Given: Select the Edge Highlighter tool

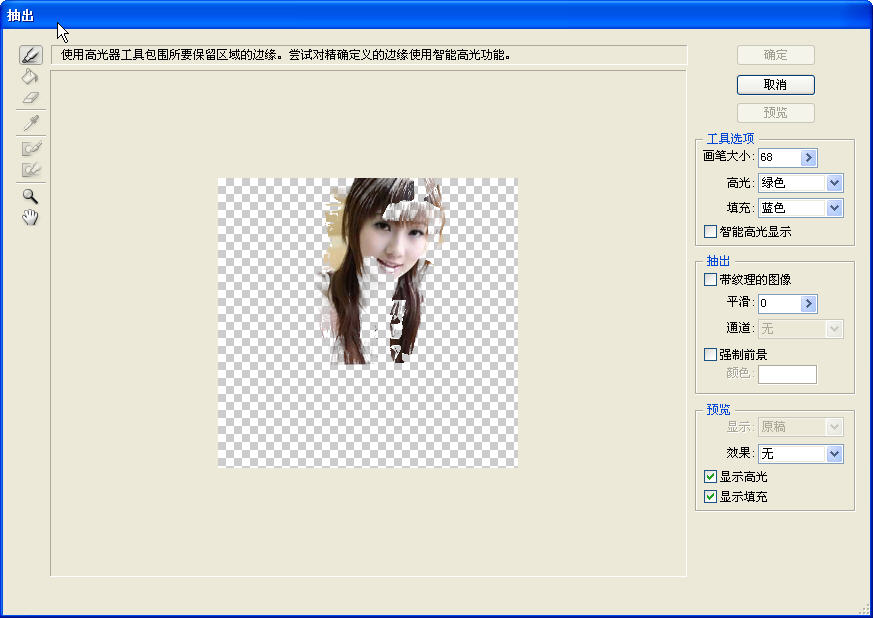Looking at the screenshot, I should pos(30,55).
